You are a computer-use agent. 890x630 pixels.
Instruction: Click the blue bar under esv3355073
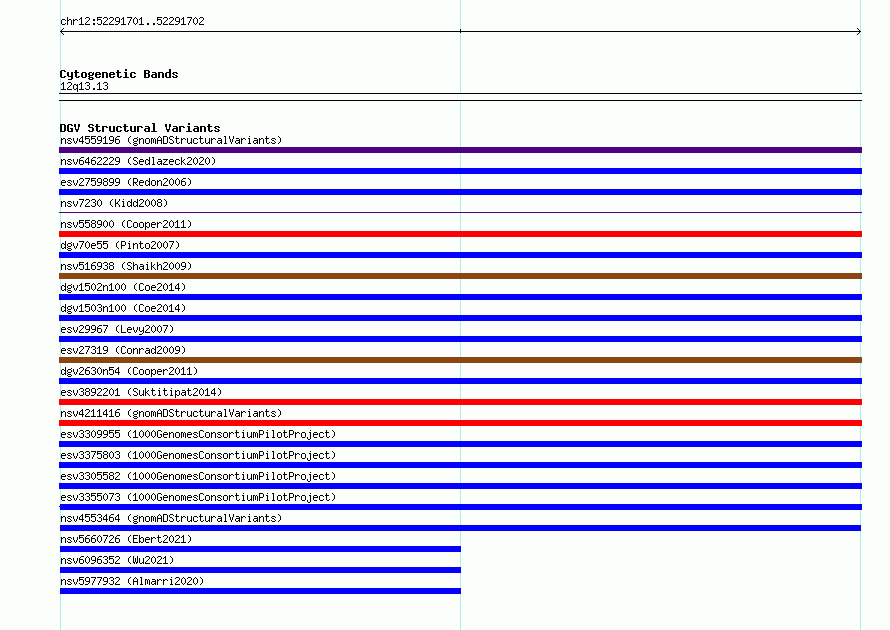pos(460,507)
